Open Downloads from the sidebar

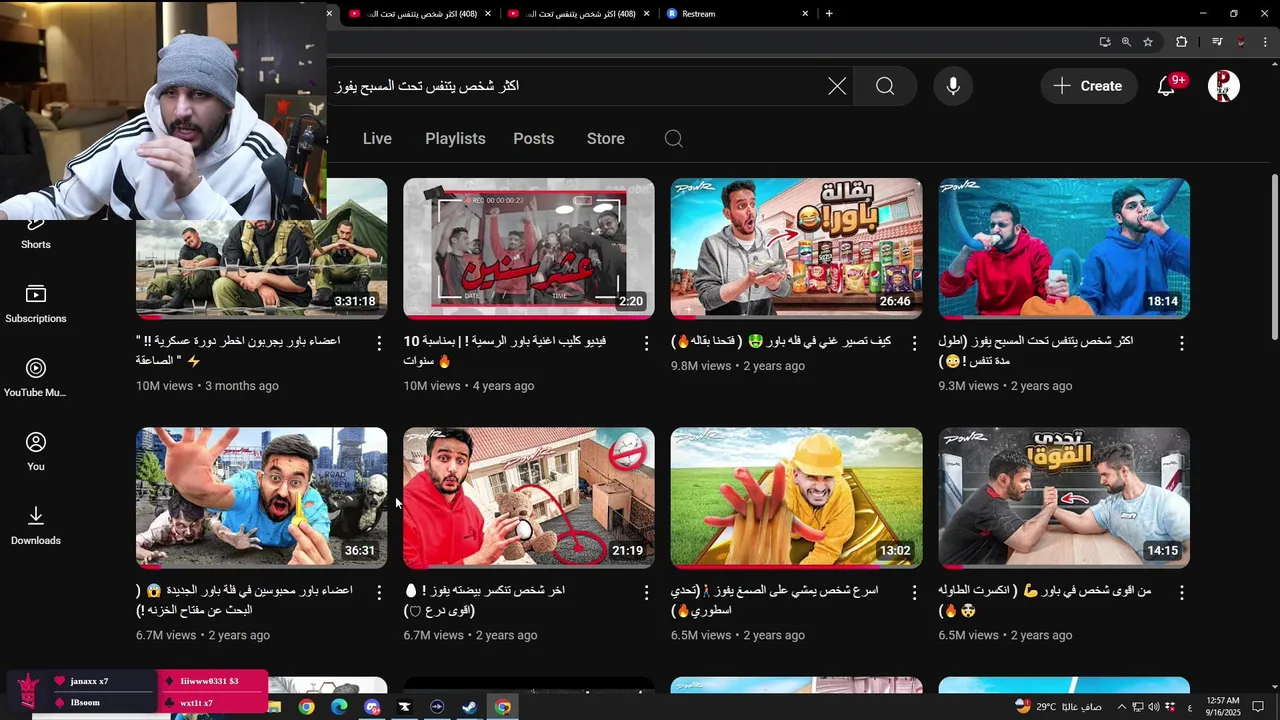coord(36,527)
